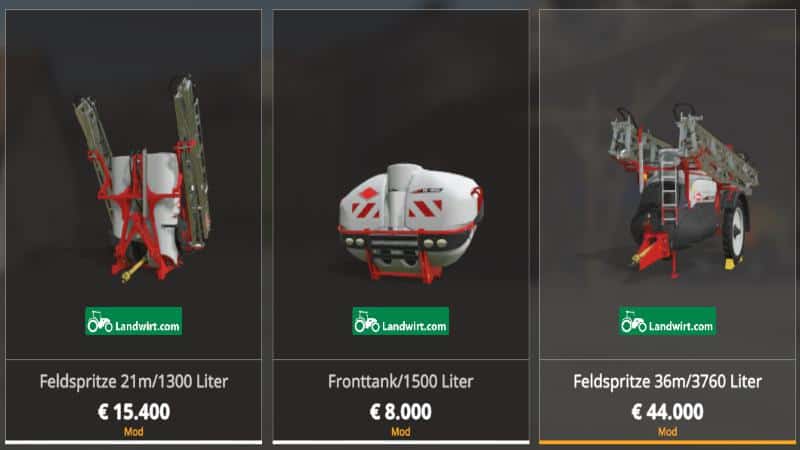Screen dimensions: 800x450
Task: Click orange selection bar under 36m sprayer card
Action: pos(667,442)
